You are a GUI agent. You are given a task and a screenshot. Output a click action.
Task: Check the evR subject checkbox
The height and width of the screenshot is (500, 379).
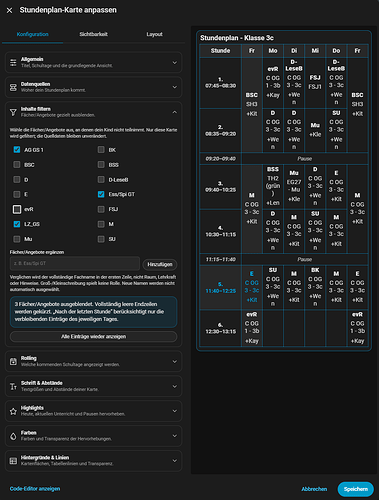click(x=17, y=209)
